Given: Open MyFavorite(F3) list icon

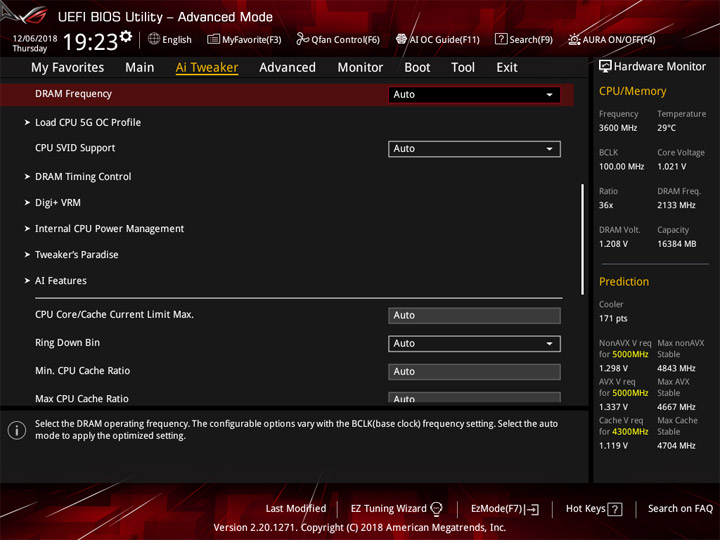Looking at the screenshot, I should [x=213, y=39].
